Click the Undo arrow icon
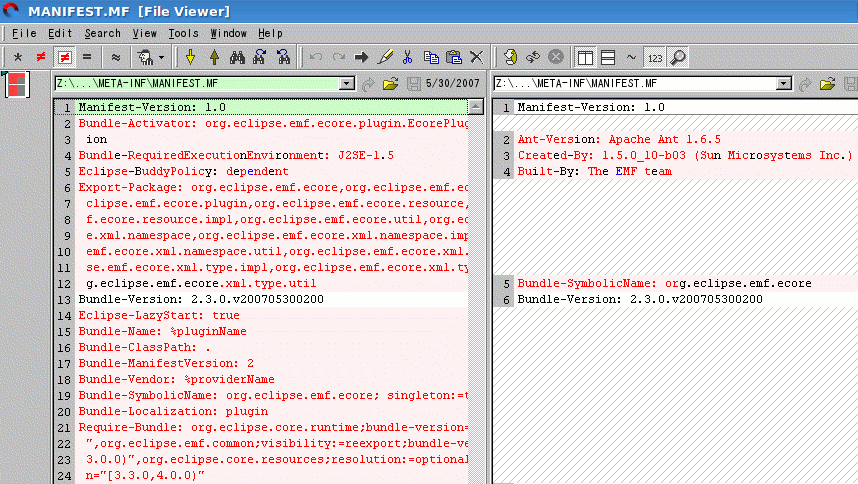858x484 pixels. click(316, 57)
